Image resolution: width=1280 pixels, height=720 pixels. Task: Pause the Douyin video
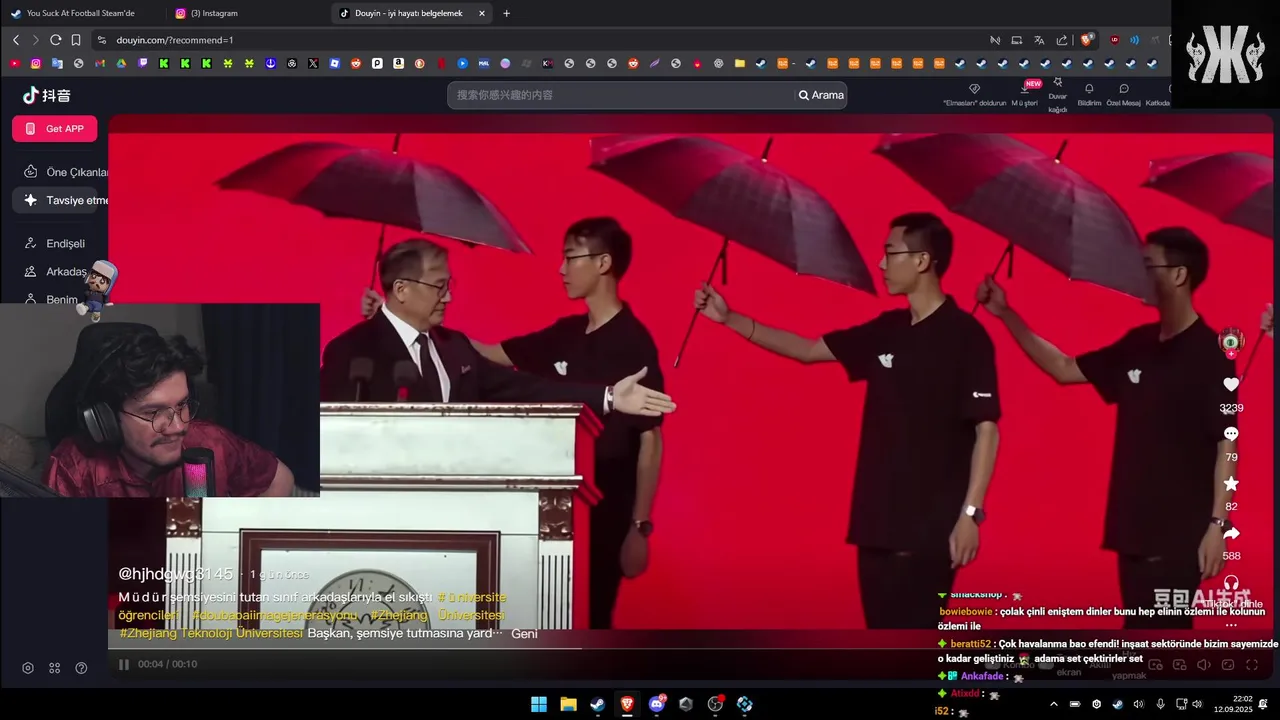(x=124, y=664)
